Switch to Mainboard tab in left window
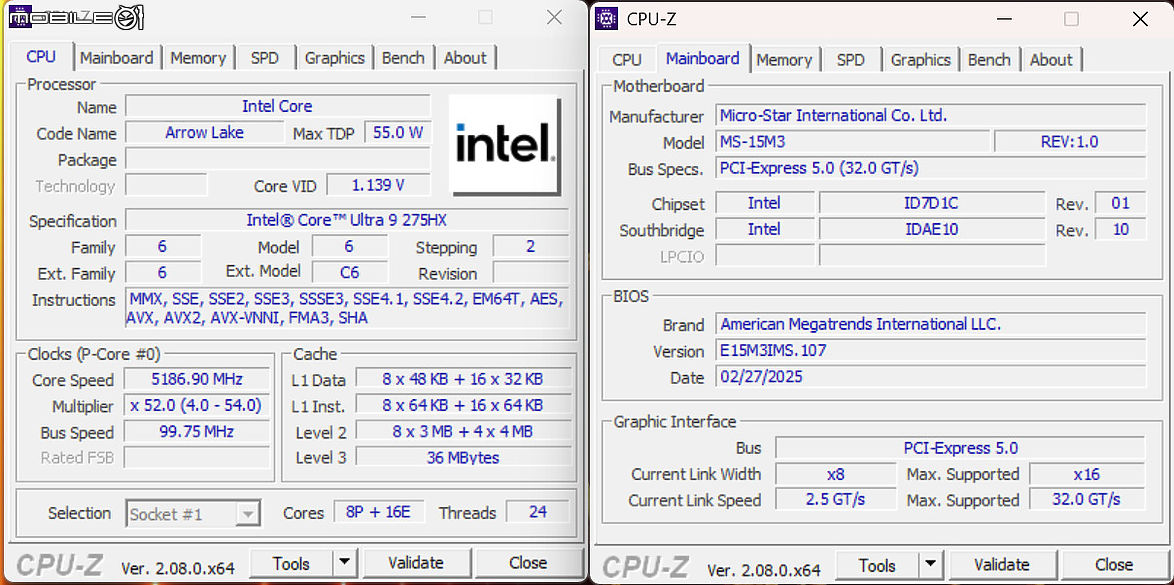 116,58
